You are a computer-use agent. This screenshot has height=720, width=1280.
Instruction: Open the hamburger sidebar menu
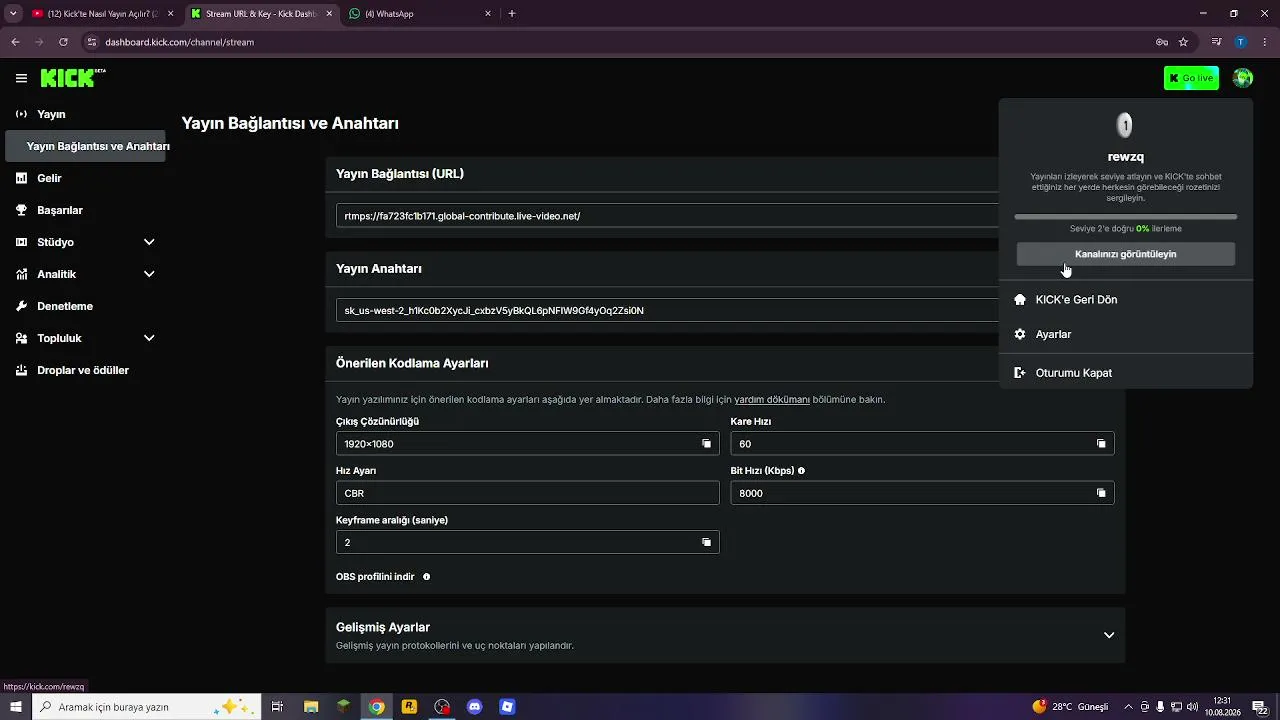coord(21,78)
